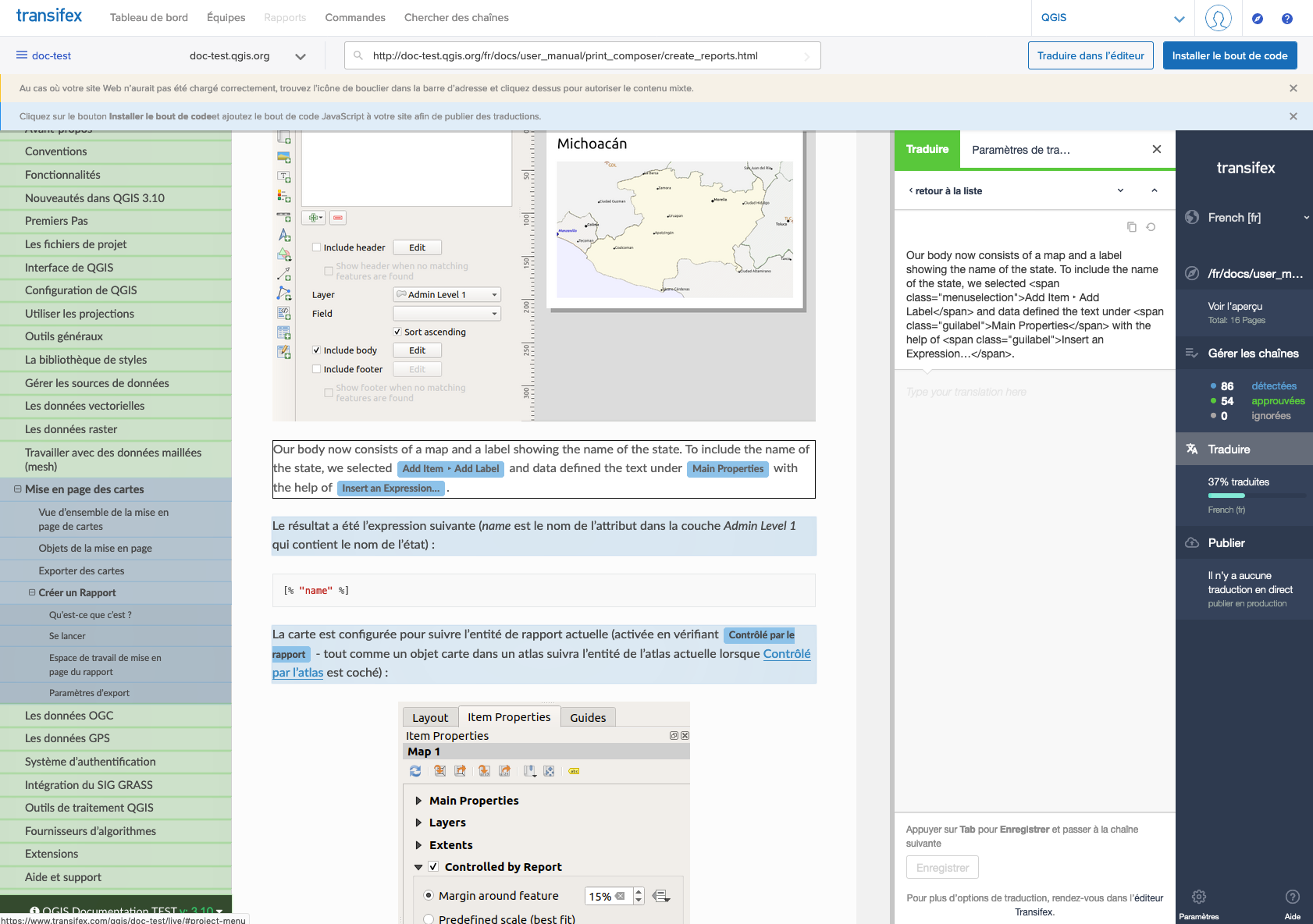
Task: Click the compass explore icon in header
Action: [x=1258, y=19]
